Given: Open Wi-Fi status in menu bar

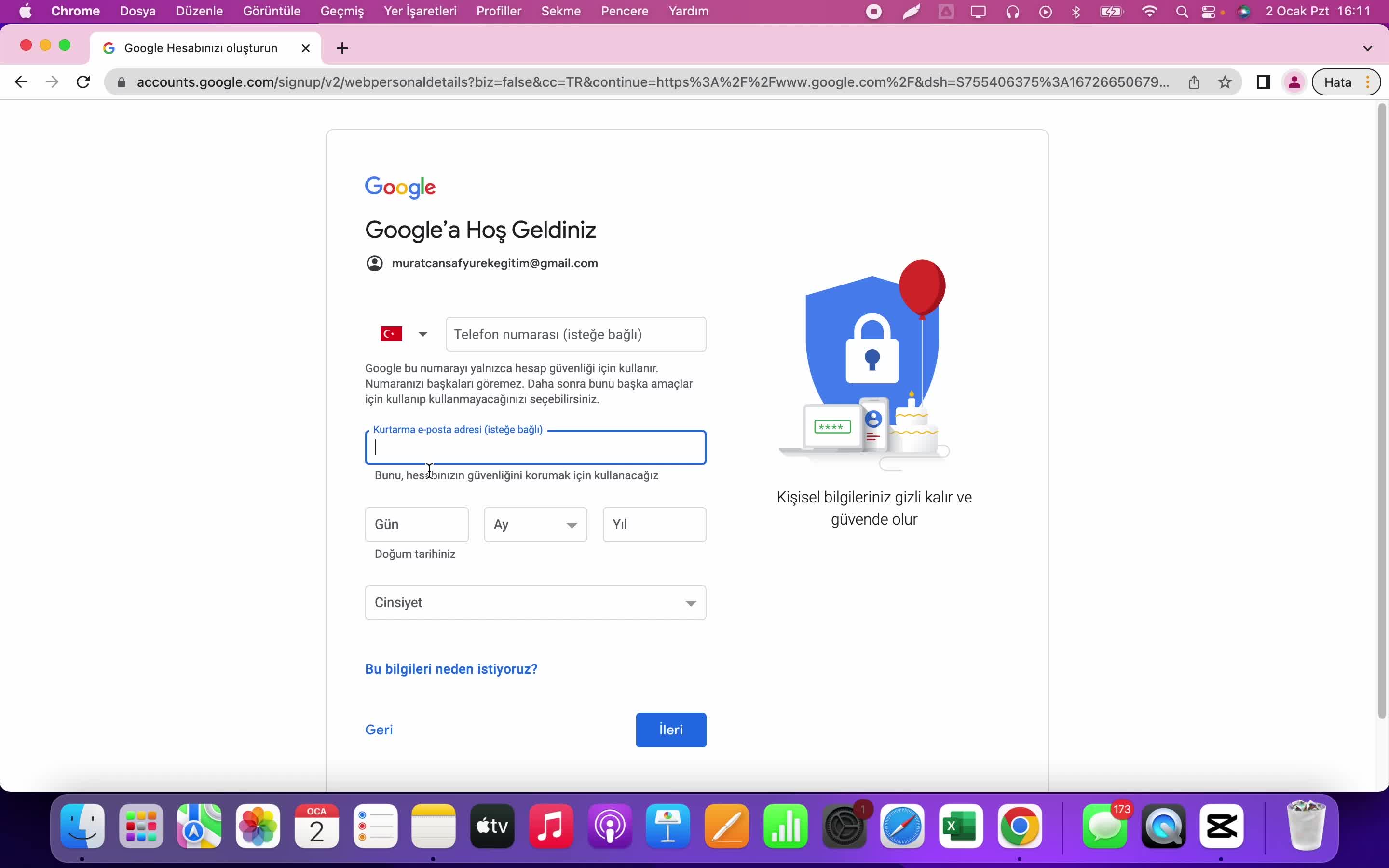Looking at the screenshot, I should pyautogui.click(x=1150, y=12).
